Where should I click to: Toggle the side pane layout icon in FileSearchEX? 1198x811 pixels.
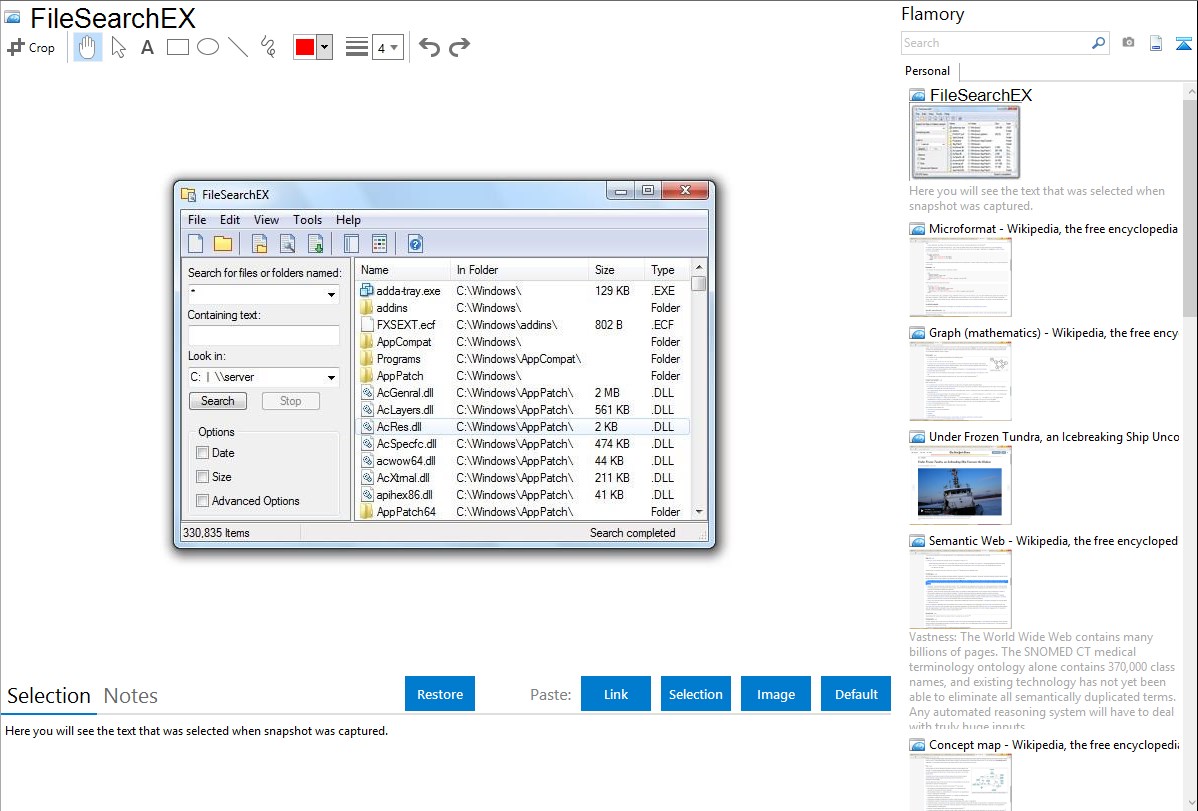coord(351,244)
